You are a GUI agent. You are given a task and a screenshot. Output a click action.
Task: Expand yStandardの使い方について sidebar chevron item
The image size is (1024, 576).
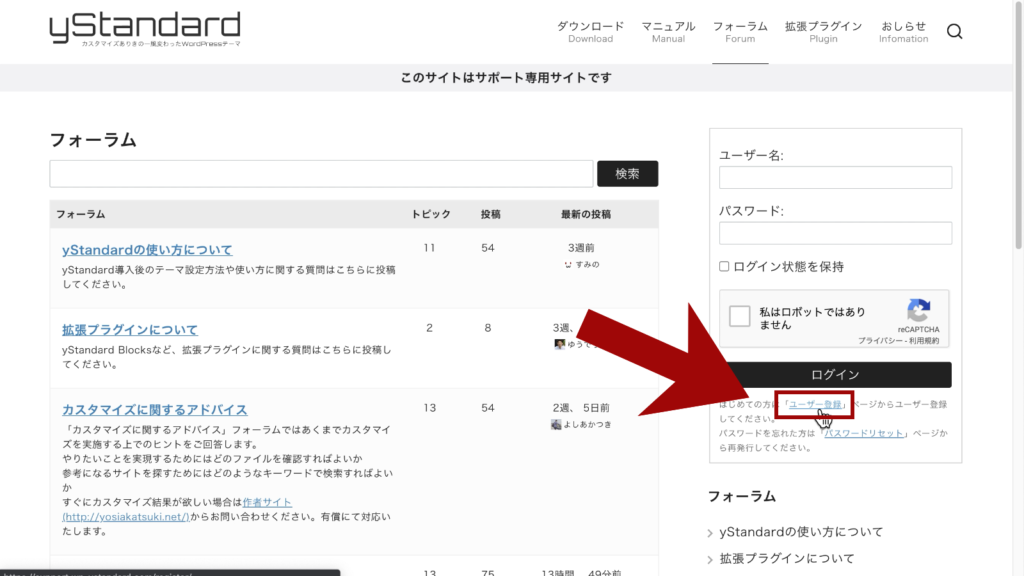point(711,533)
